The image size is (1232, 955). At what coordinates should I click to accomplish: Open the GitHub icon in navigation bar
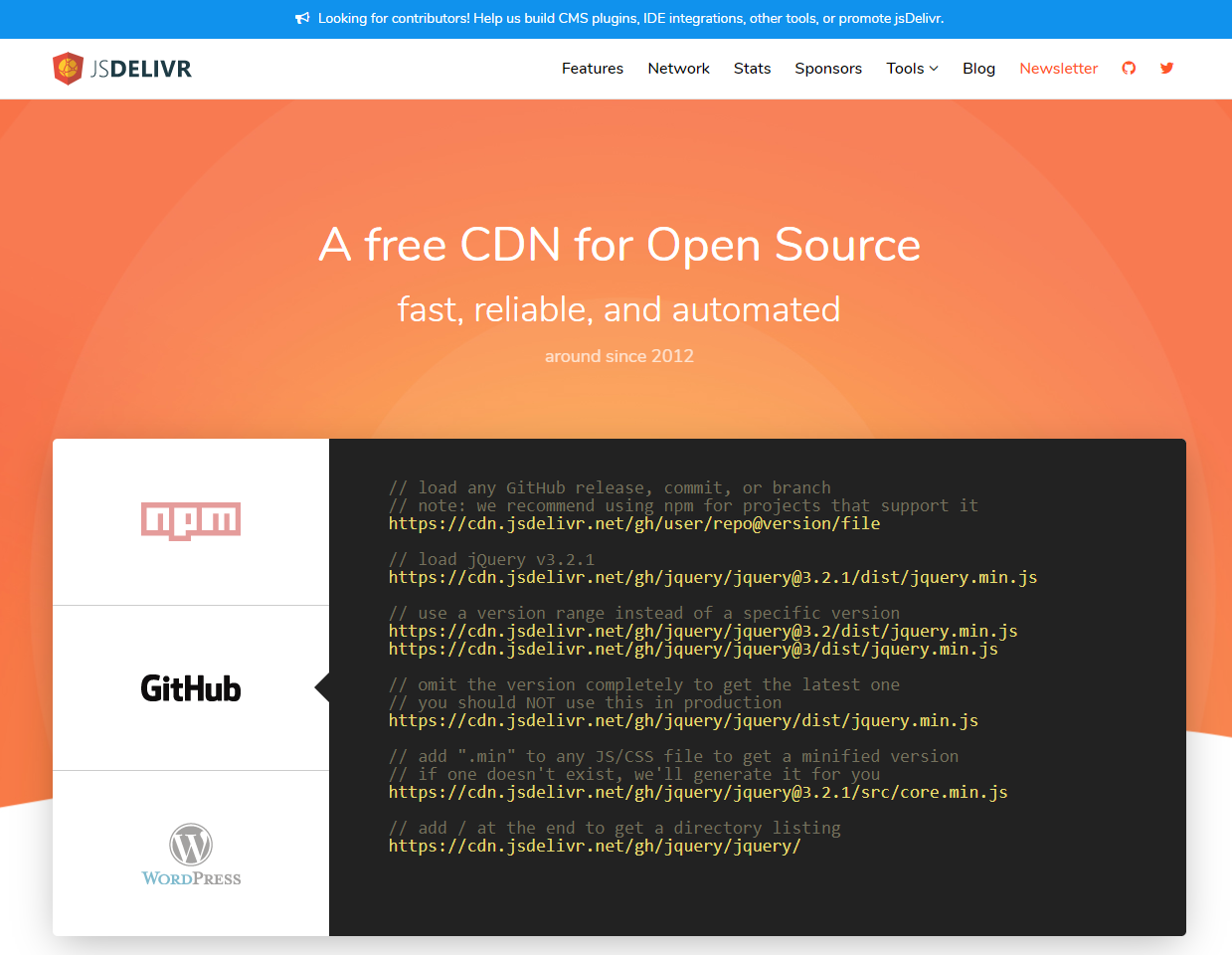click(1129, 69)
